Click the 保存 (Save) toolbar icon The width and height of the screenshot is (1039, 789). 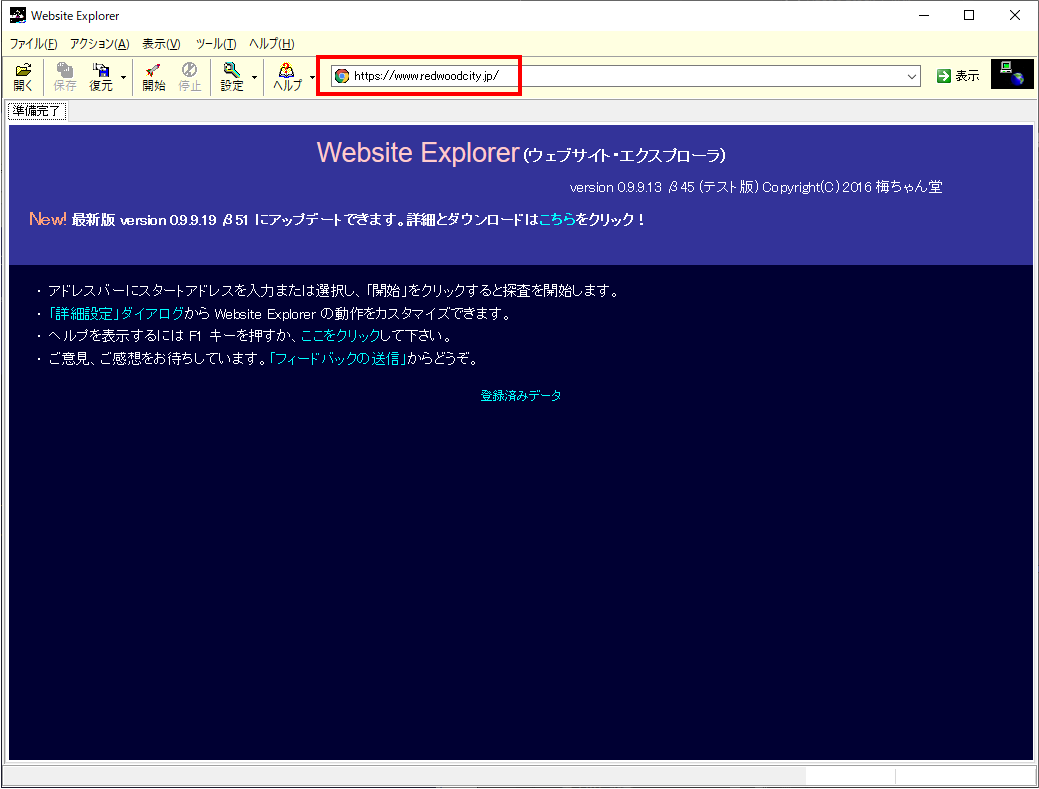tap(65, 77)
